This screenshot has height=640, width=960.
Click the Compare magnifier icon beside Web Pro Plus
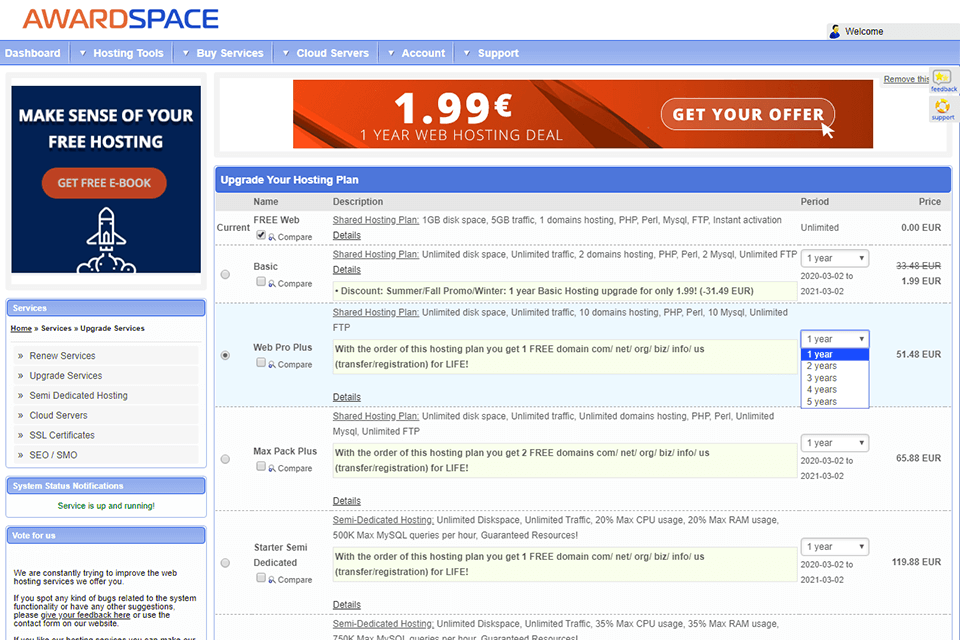272,364
